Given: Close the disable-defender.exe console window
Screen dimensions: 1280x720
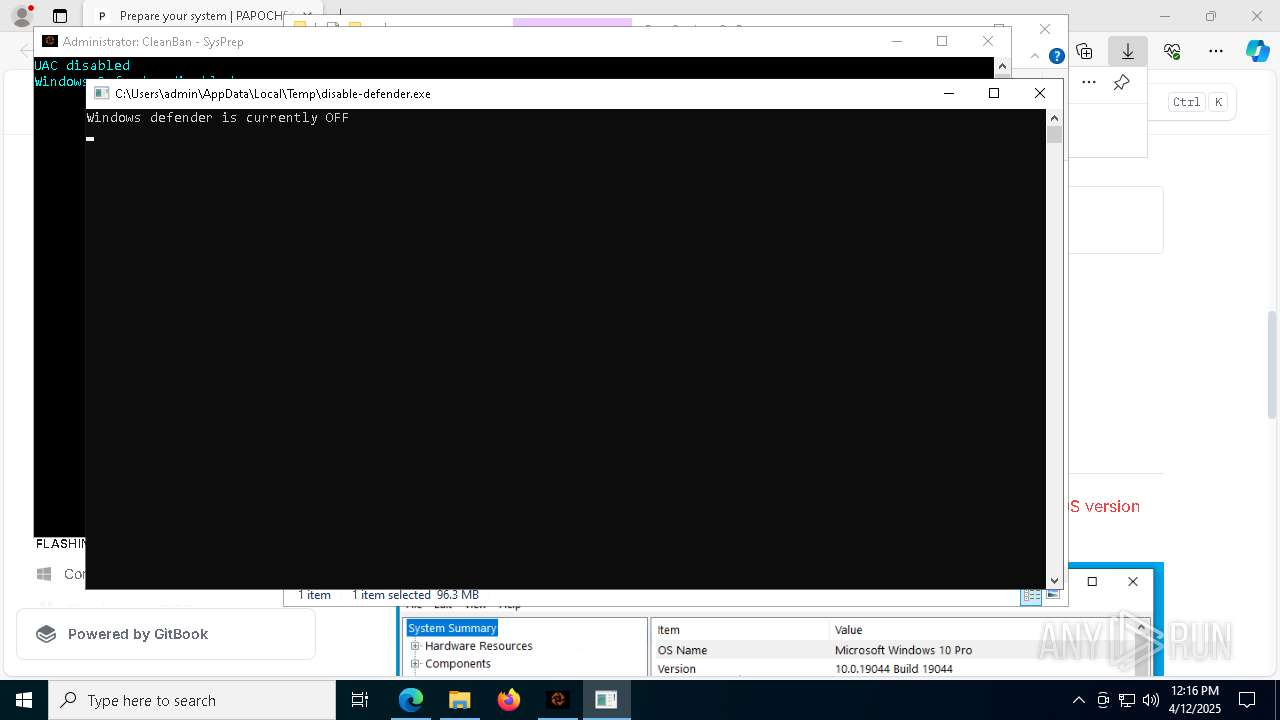Looking at the screenshot, I should (x=1040, y=93).
